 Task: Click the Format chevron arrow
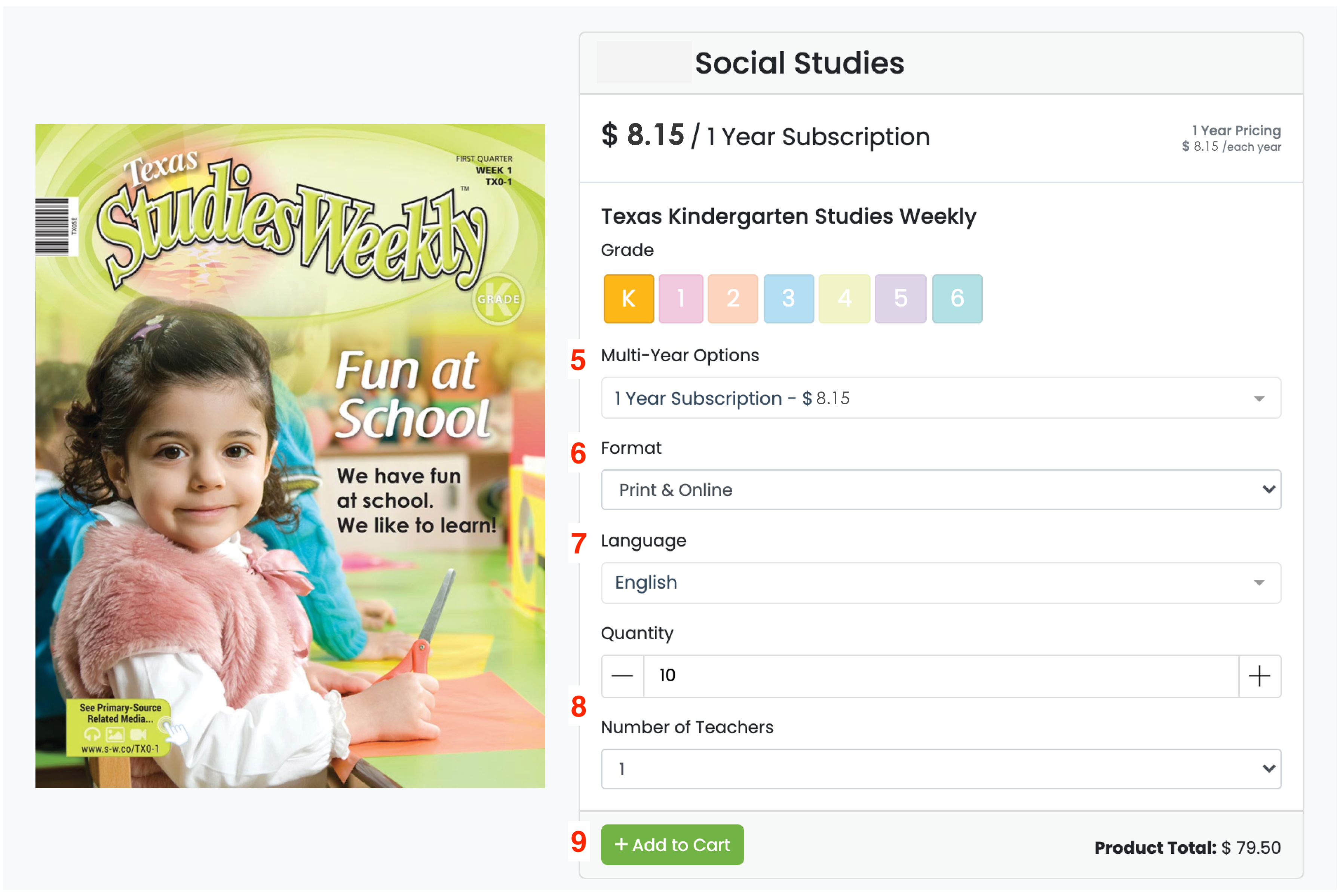click(x=1269, y=489)
